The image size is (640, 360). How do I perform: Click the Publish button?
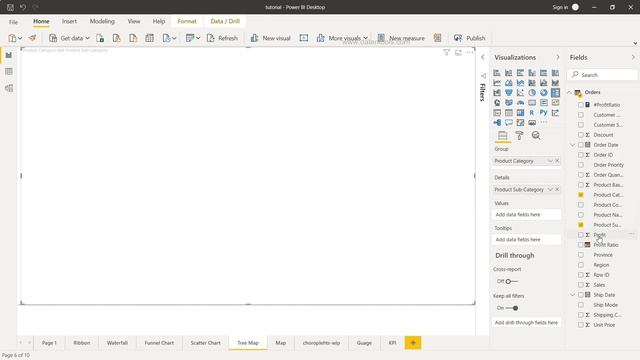pos(469,38)
